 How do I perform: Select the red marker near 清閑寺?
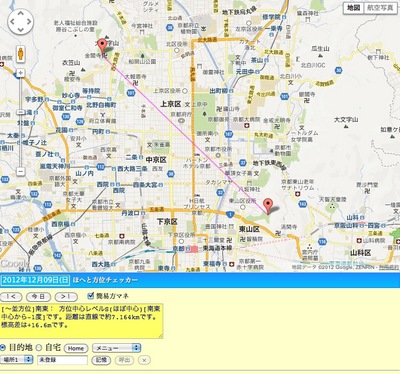pos(268,206)
